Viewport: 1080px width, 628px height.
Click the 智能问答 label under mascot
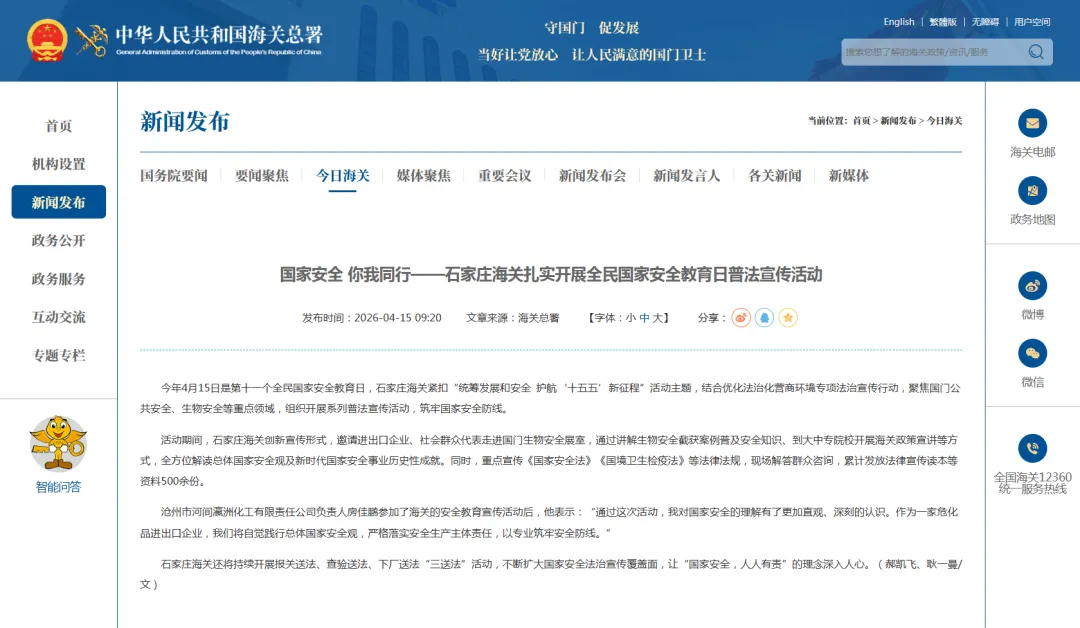coord(59,487)
